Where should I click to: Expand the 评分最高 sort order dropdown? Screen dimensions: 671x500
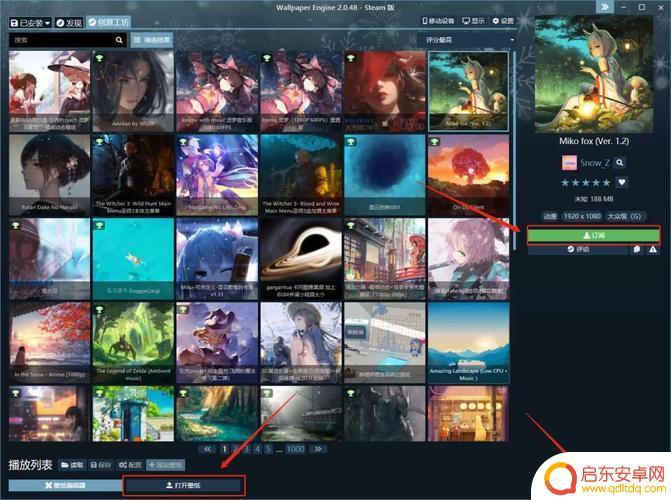tap(469, 40)
